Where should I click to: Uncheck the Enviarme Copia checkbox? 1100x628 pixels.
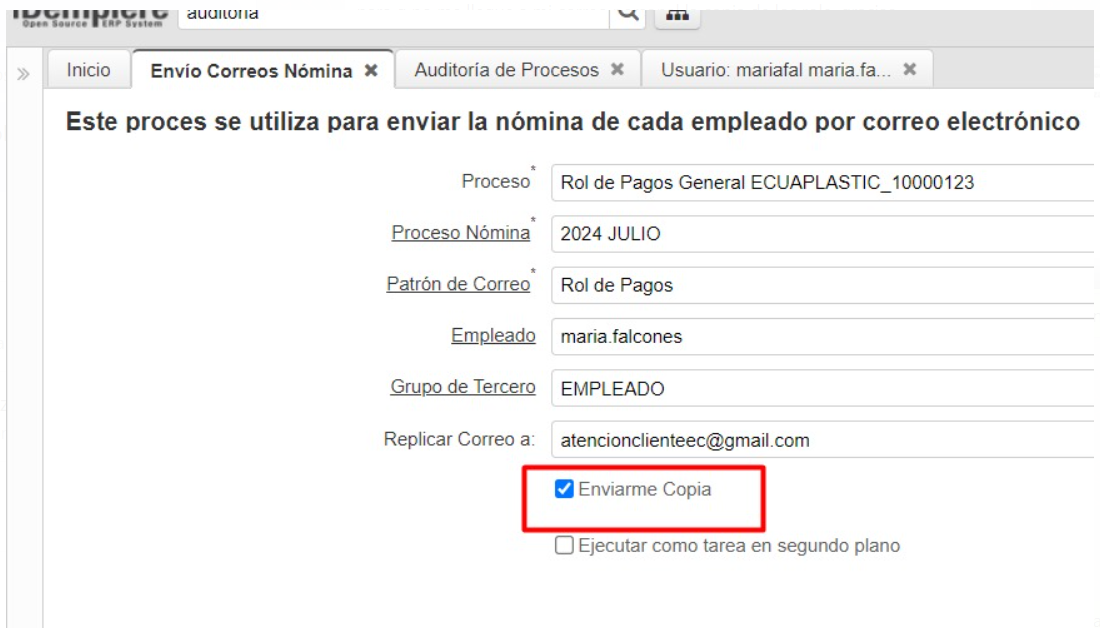coord(565,490)
